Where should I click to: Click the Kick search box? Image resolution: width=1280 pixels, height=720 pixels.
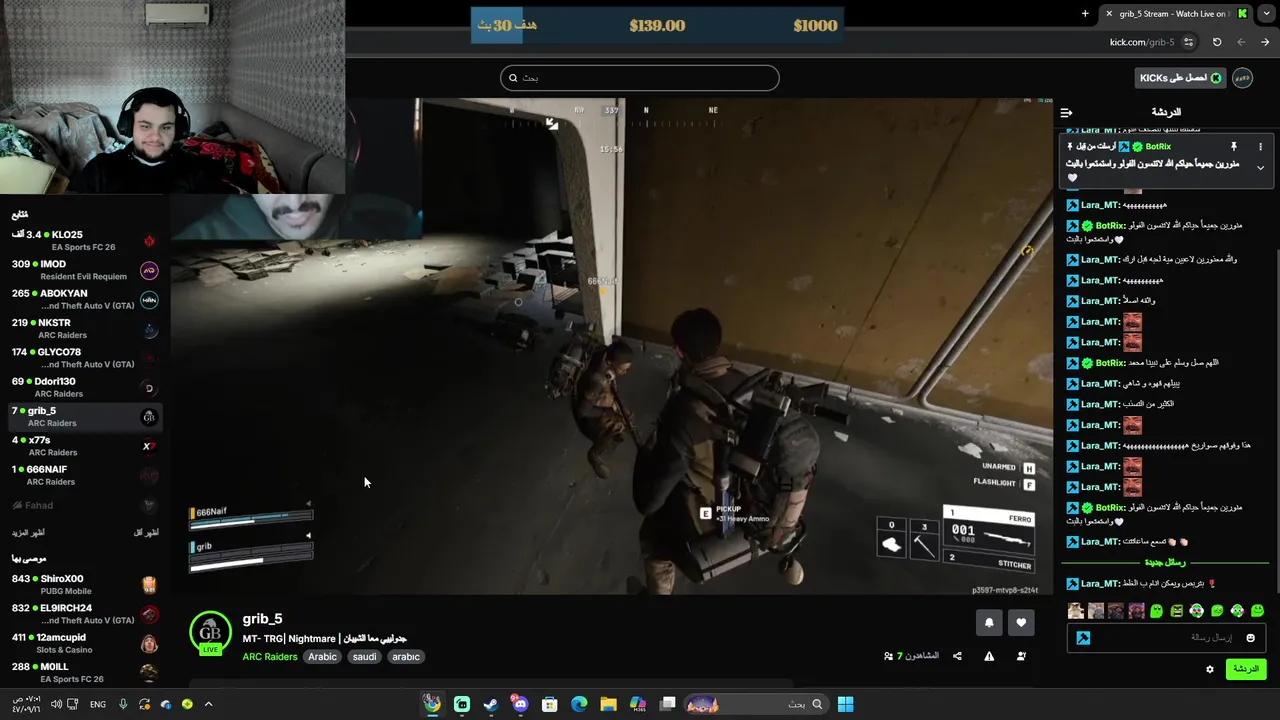[640, 78]
